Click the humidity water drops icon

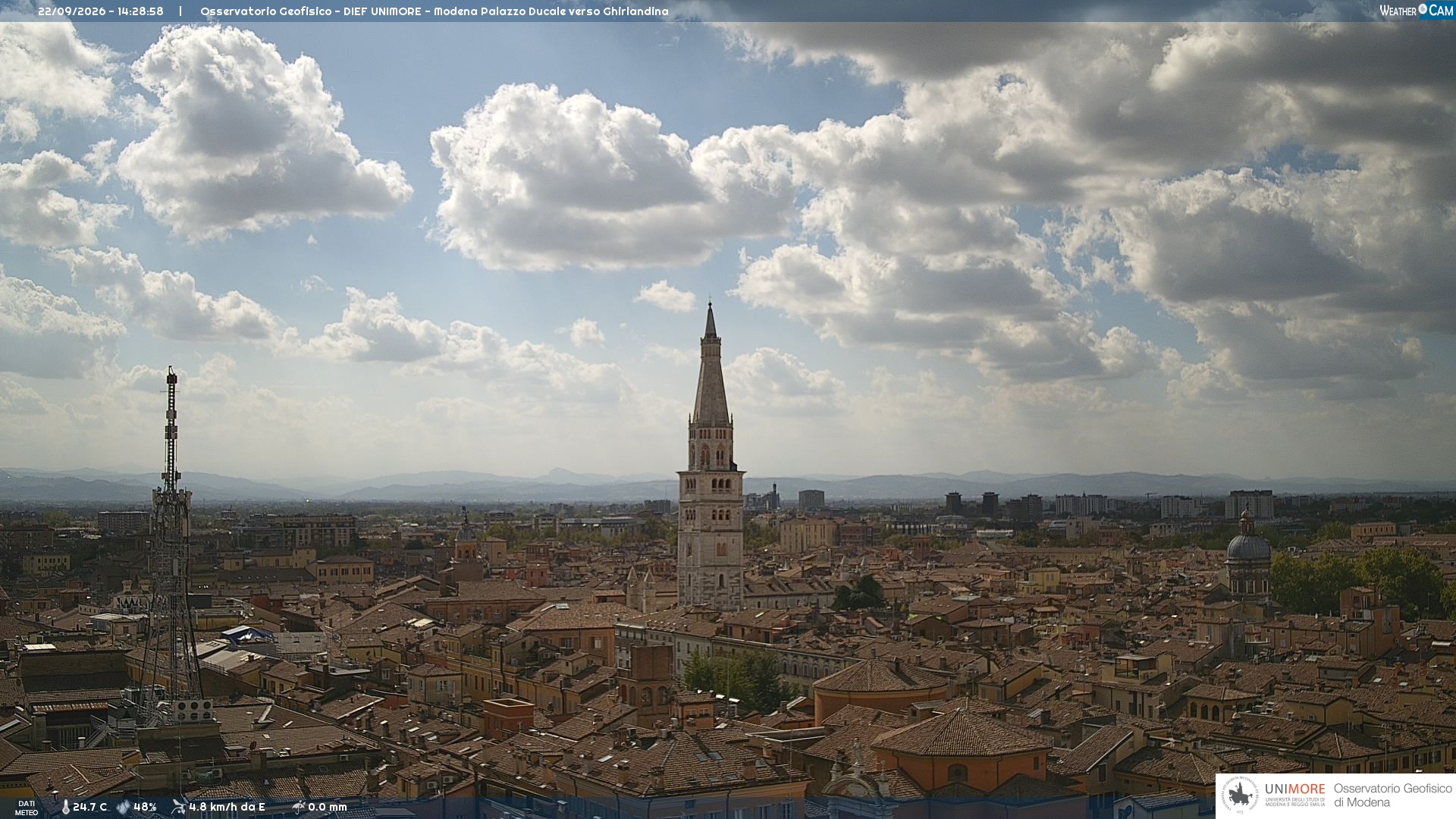[124, 807]
